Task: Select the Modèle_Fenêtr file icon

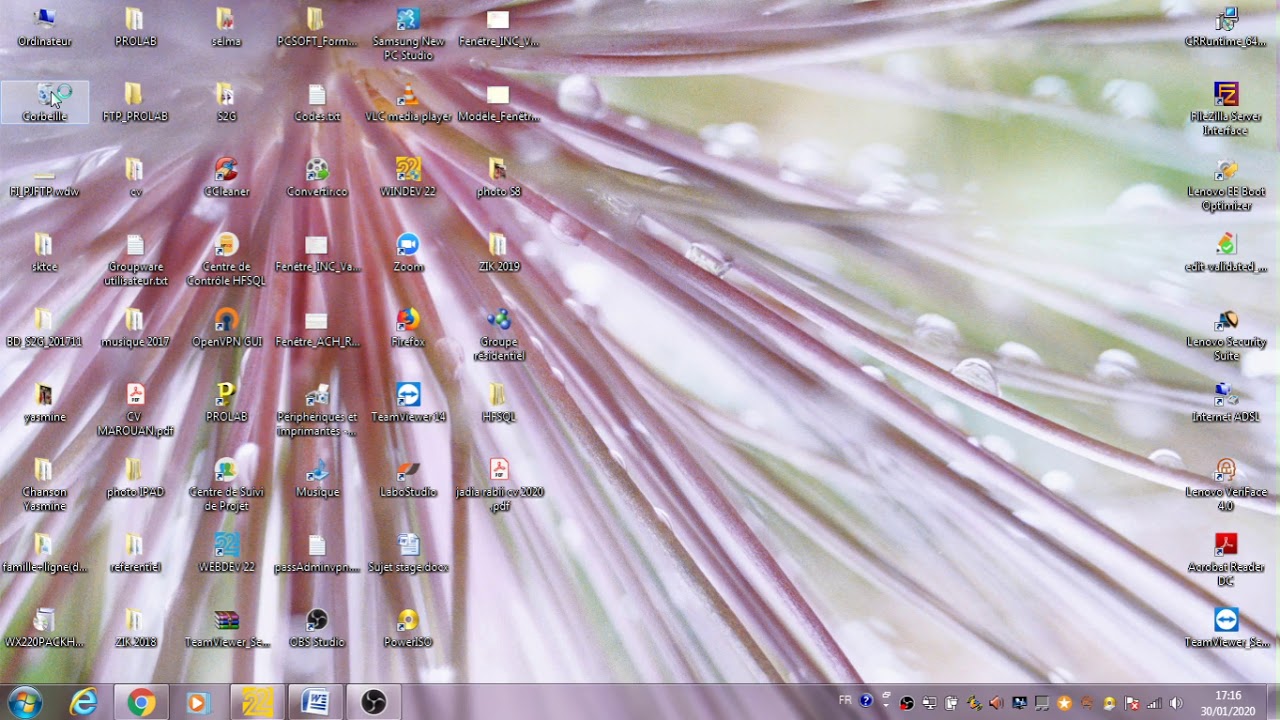Action: (498, 102)
